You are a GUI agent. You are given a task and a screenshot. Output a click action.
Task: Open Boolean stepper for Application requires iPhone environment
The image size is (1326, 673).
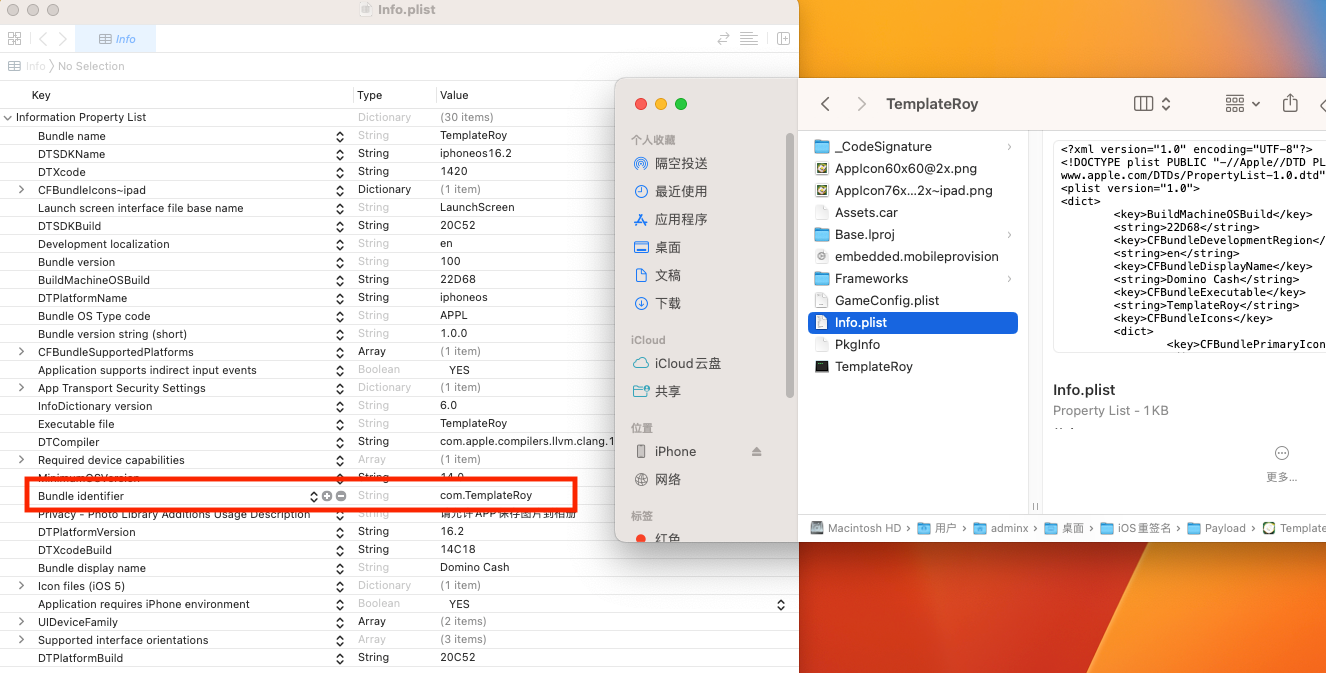click(x=781, y=604)
